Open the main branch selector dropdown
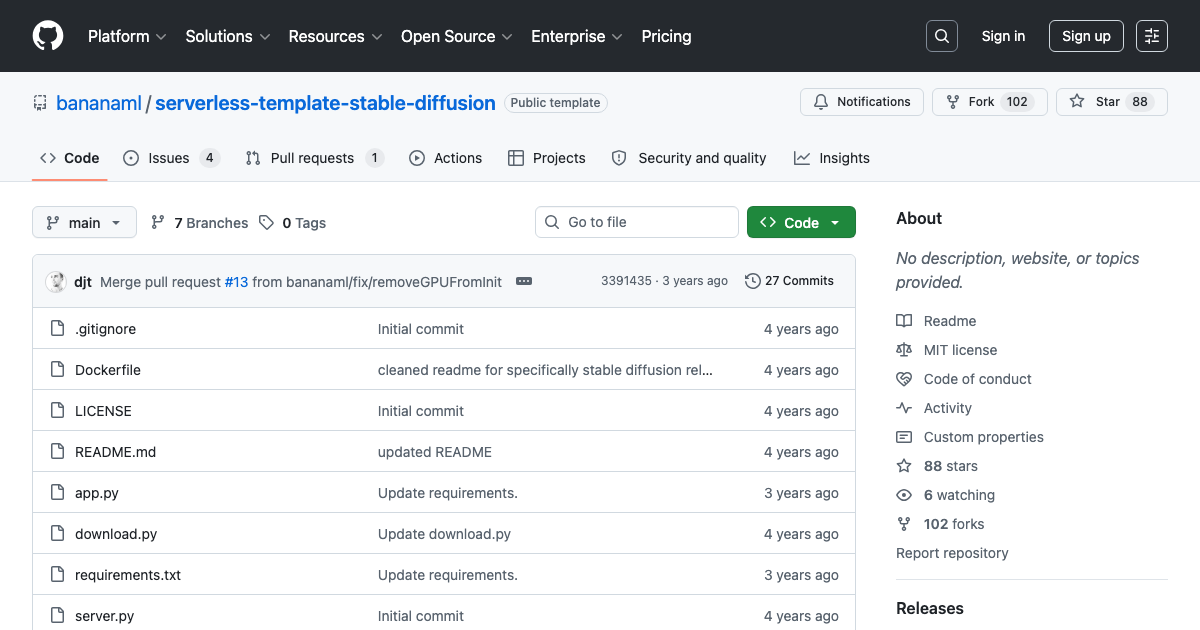The image size is (1200, 630). pos(84,223)
